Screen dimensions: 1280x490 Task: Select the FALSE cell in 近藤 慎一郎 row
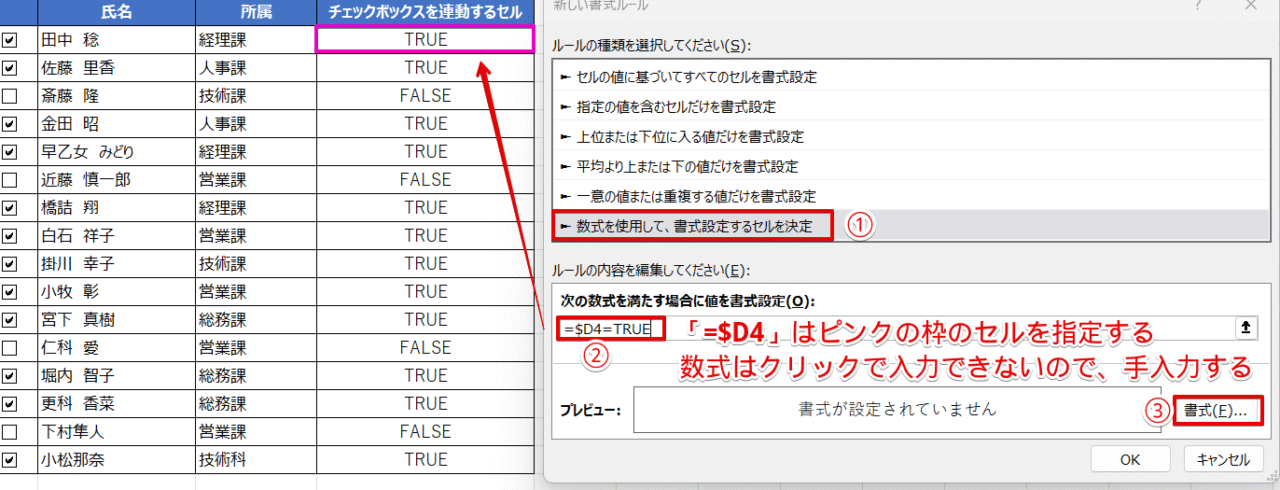[425, 181]
